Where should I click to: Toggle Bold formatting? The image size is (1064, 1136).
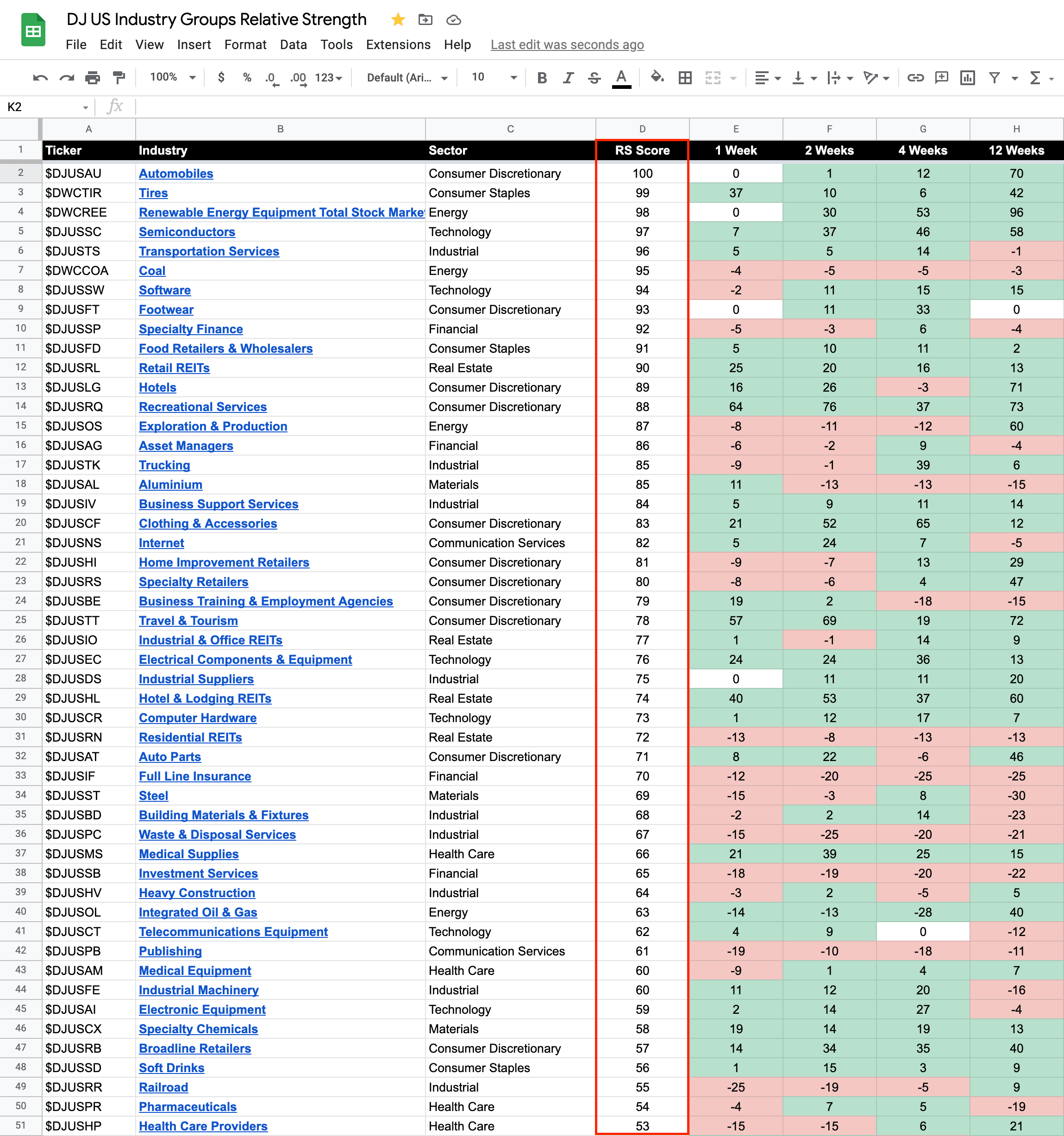pyautogui.click(x=542, y=78)
